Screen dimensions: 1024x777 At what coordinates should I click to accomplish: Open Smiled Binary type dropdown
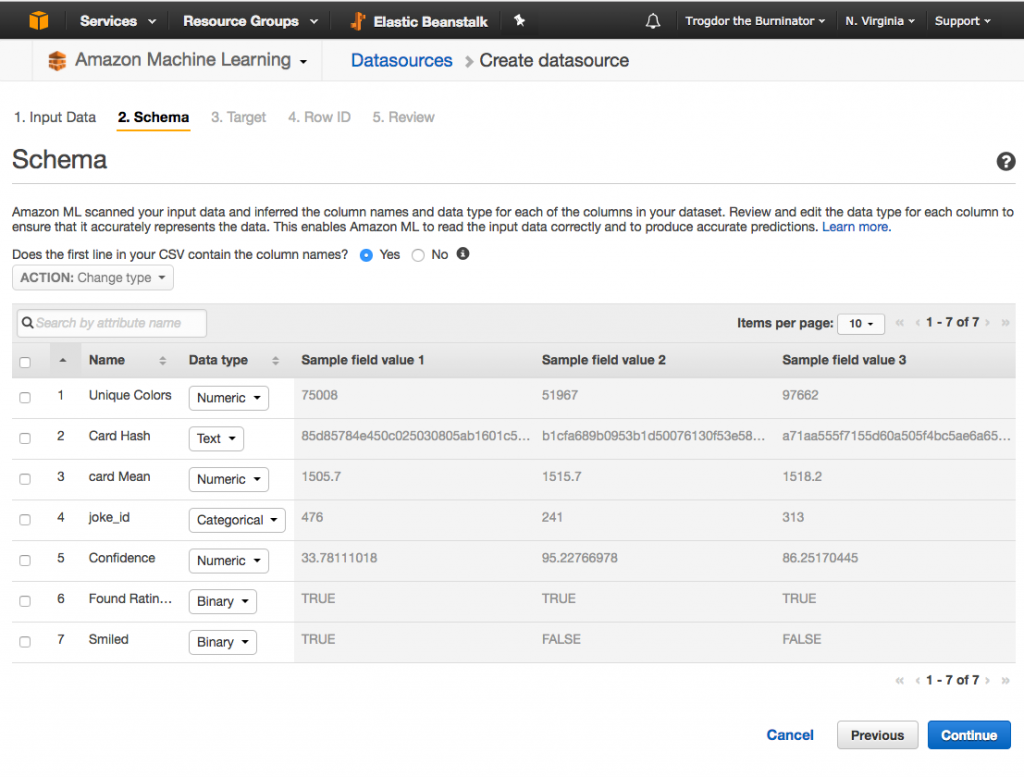pyautogui.click(x=223, y=642)
